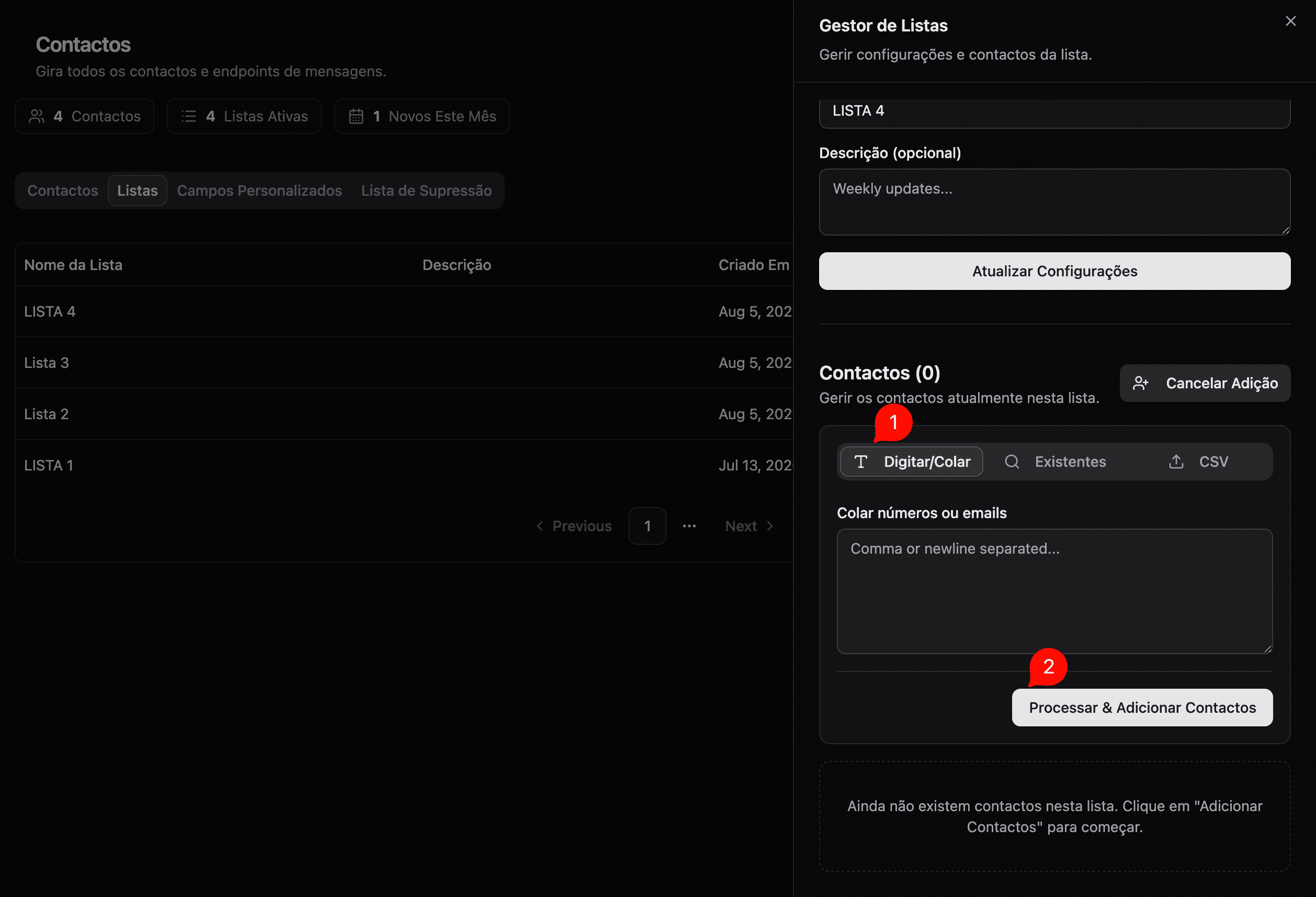Click the Descrição (opcional) text area
The height and width of the screenshot is (897, 1316).
1054,201
